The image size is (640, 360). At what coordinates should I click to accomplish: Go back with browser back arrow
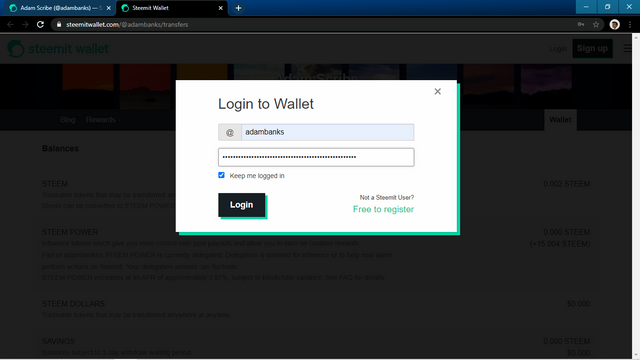(x=11, y=24)
